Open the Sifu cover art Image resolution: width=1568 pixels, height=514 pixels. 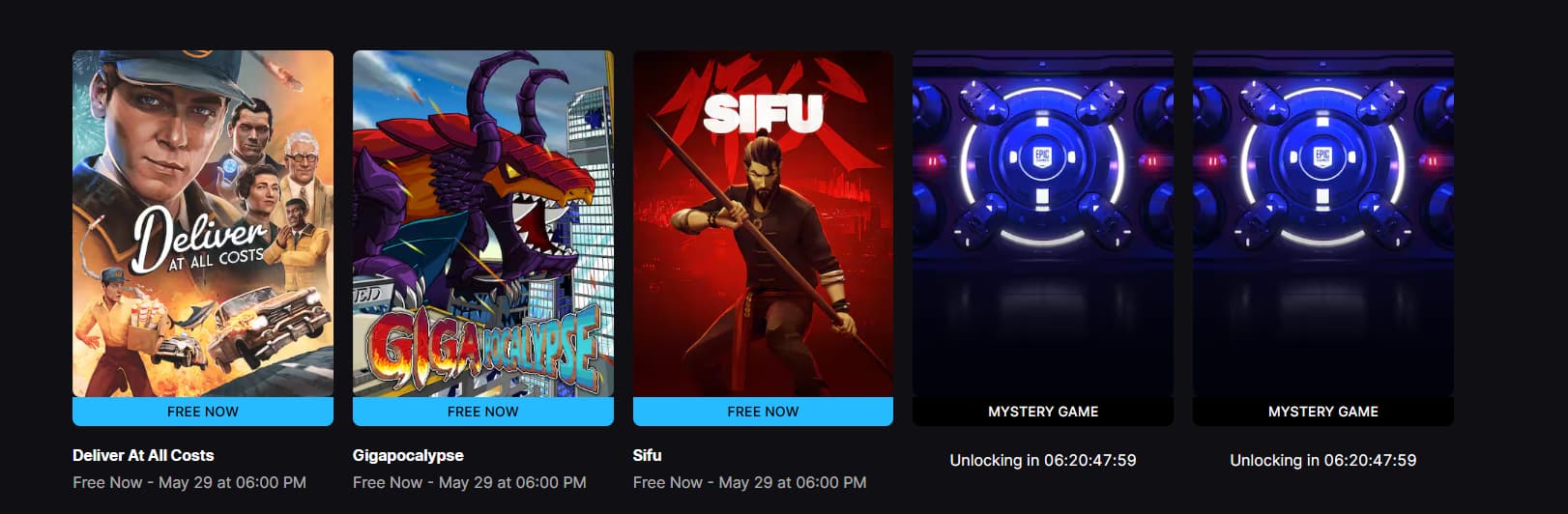click(763, 223)
